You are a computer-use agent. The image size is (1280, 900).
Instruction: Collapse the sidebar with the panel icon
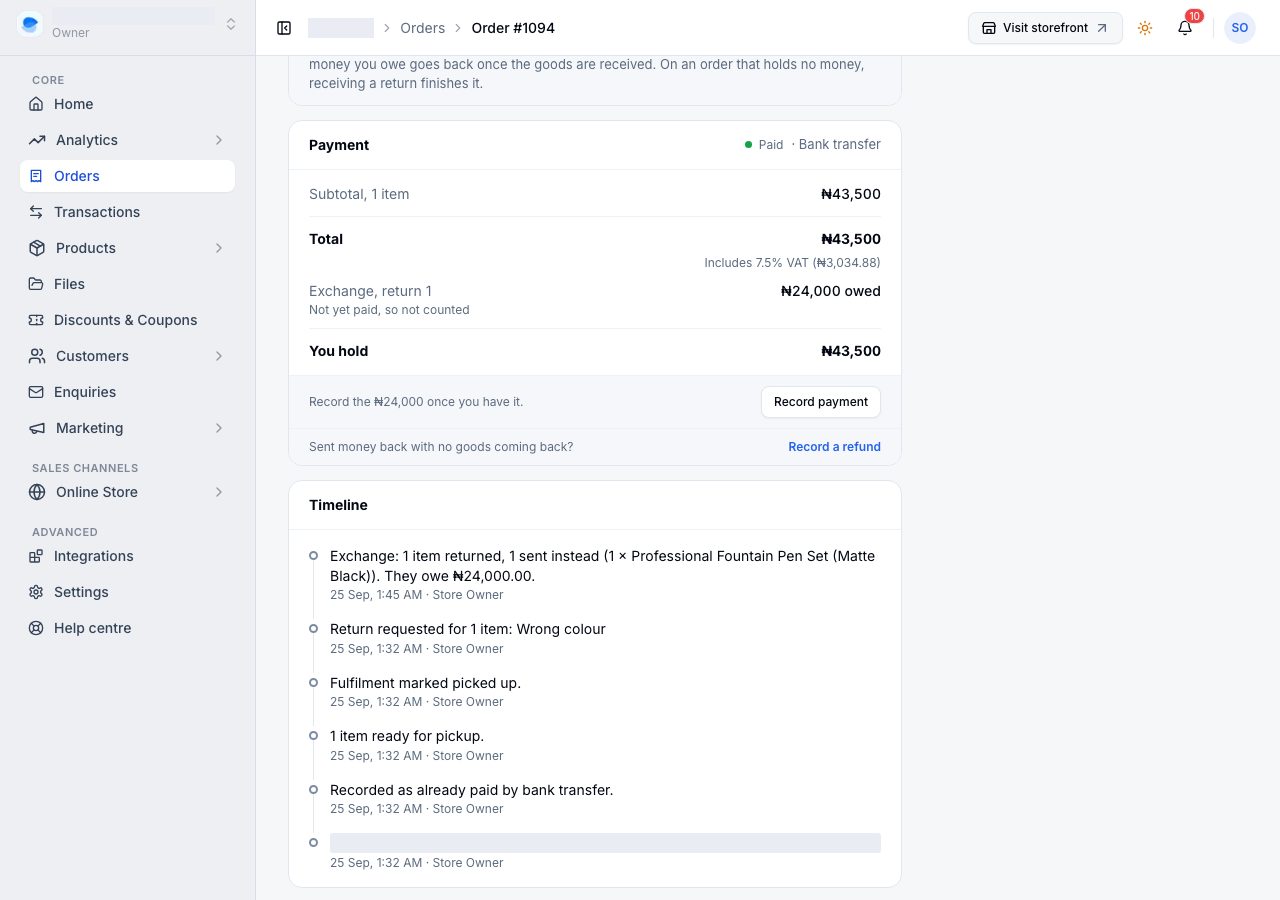coord(284,28)
